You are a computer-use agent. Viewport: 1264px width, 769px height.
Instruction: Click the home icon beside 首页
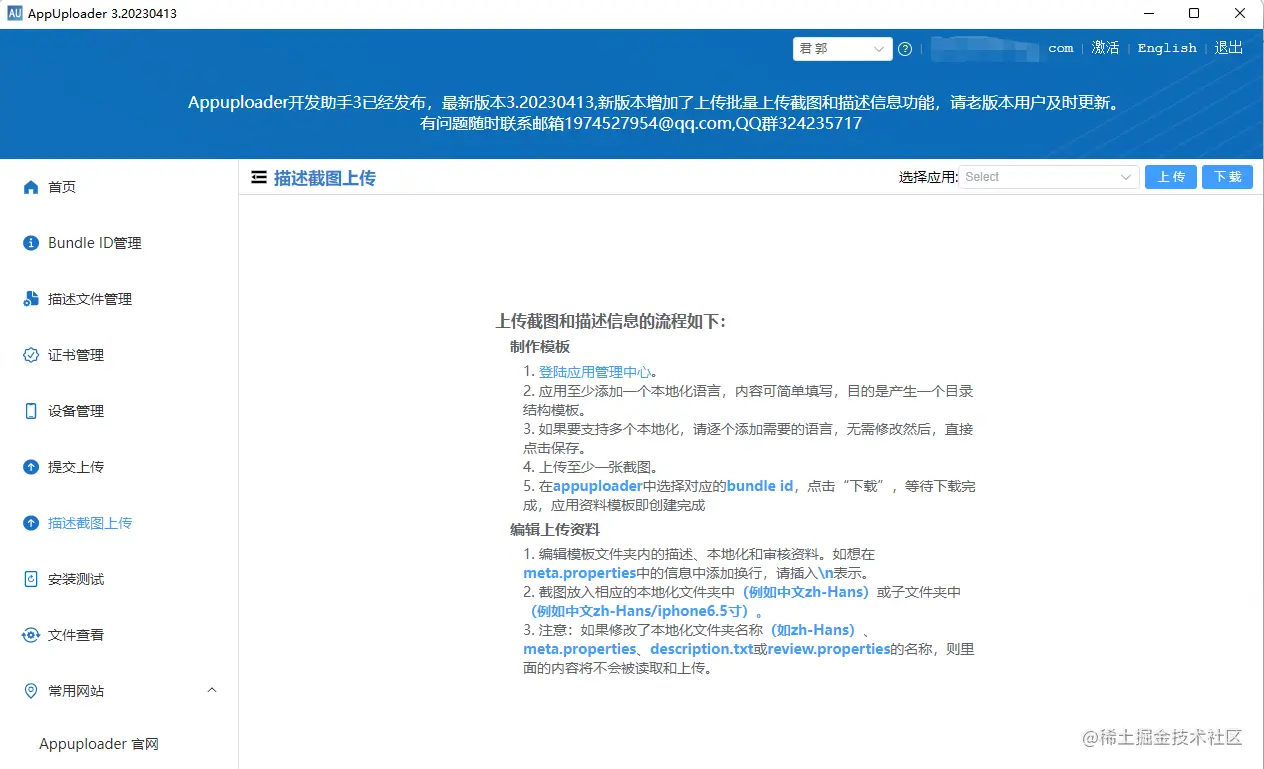pyautogui.click(x=30, y=187)
